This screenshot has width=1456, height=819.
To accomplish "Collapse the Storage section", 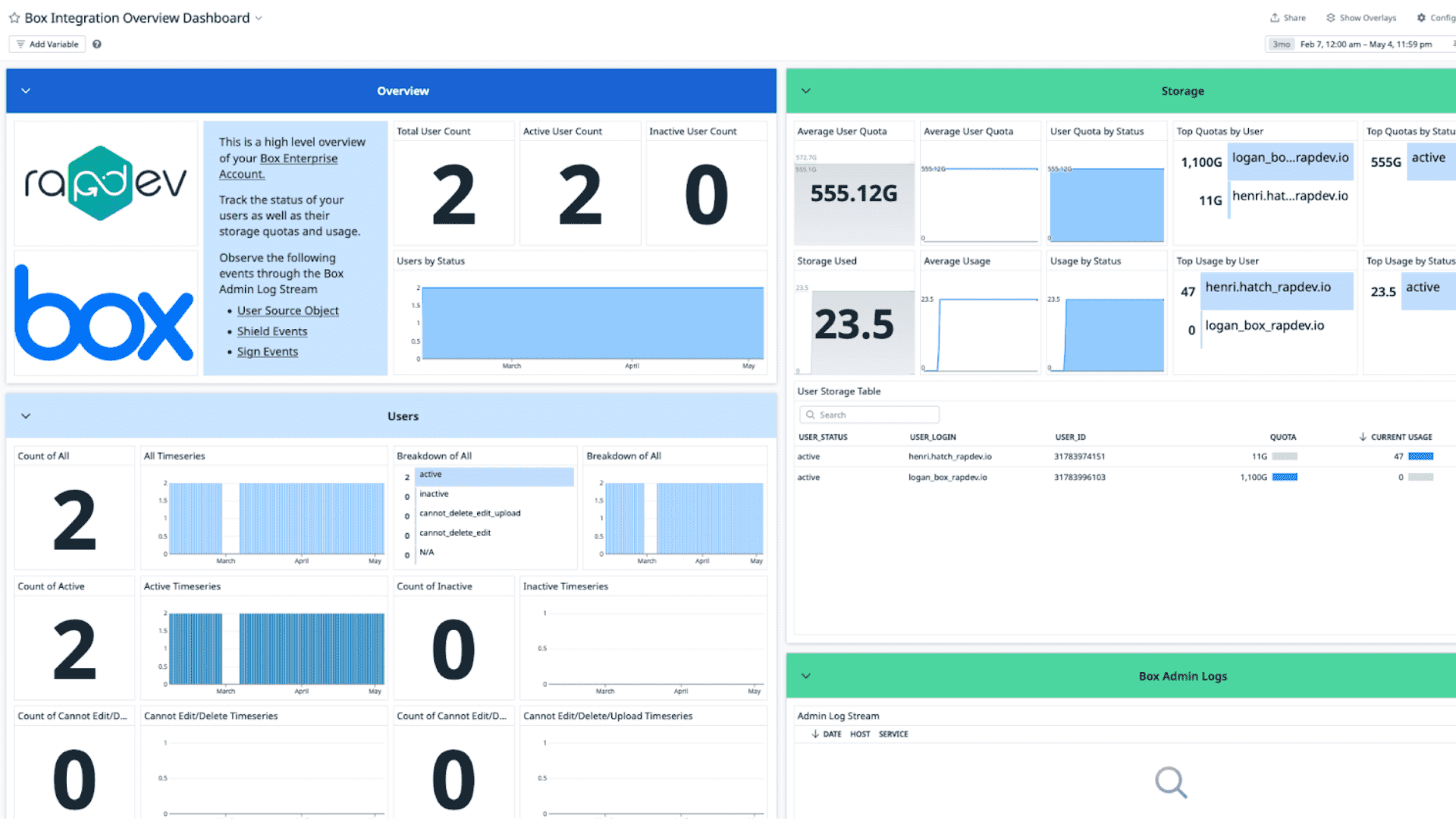I will pos(806,90).
